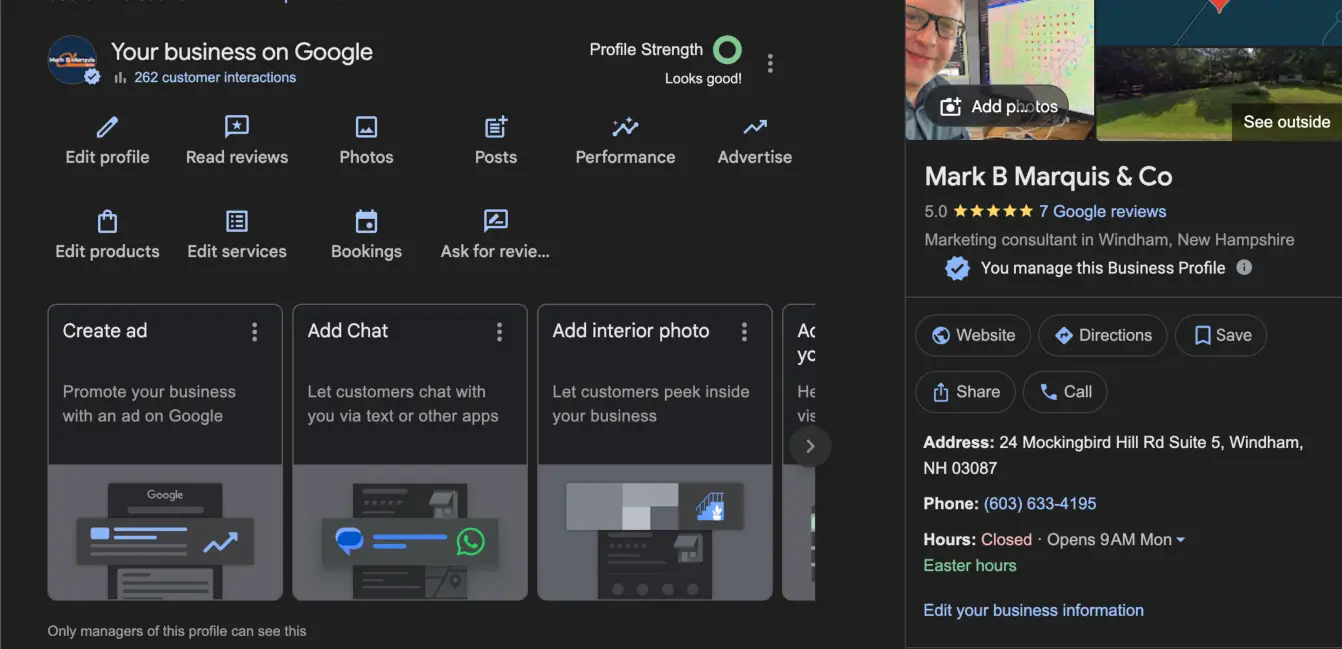Click See outside street view thumbnail
1342x649 pixels.
pyautogui.click(x=1218, y=93)
